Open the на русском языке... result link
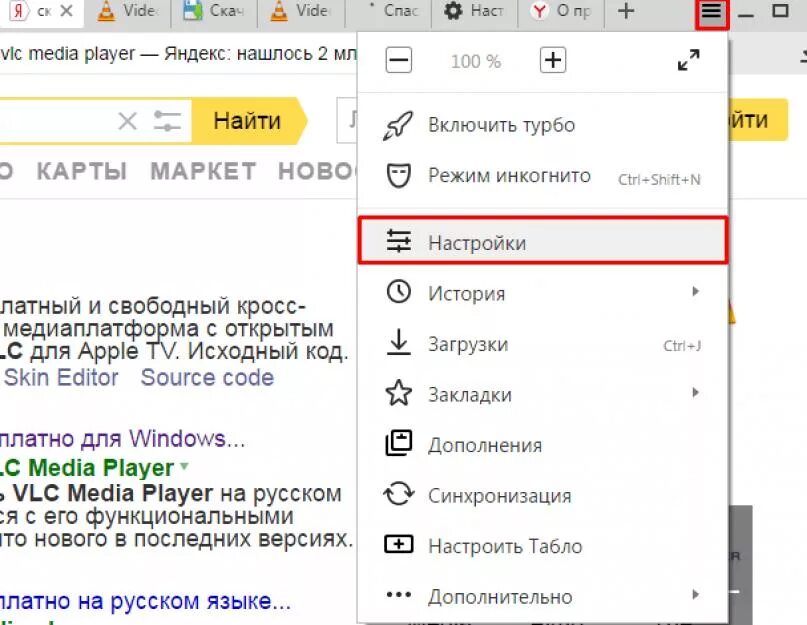This screenshot has height=625, width=807. click(x=145, y=601)
